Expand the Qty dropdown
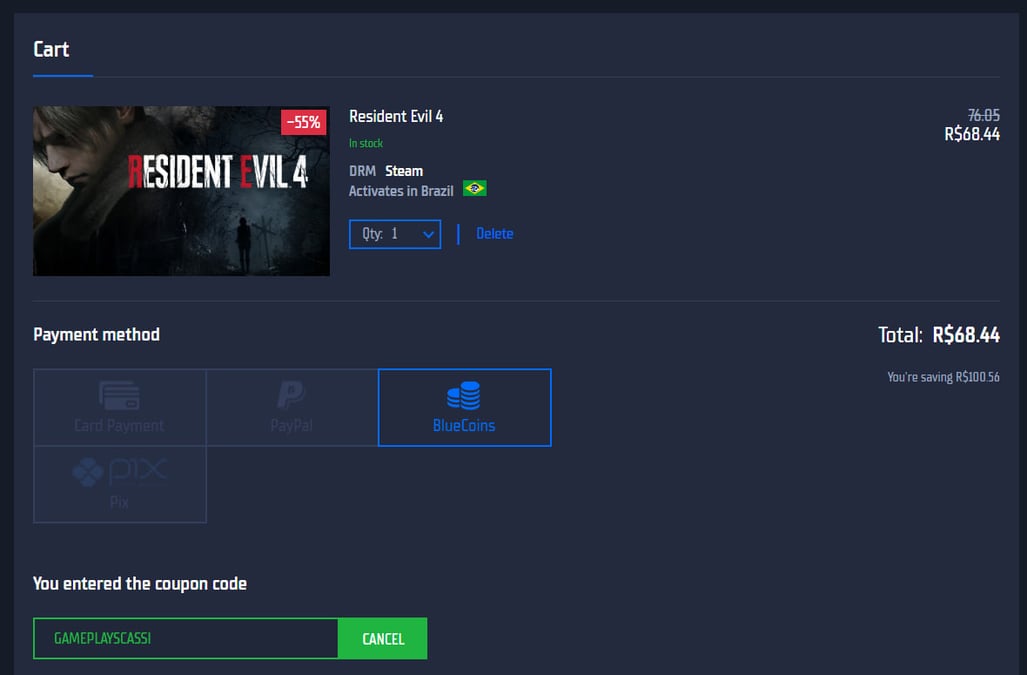1027x675 pixels. 395,234
